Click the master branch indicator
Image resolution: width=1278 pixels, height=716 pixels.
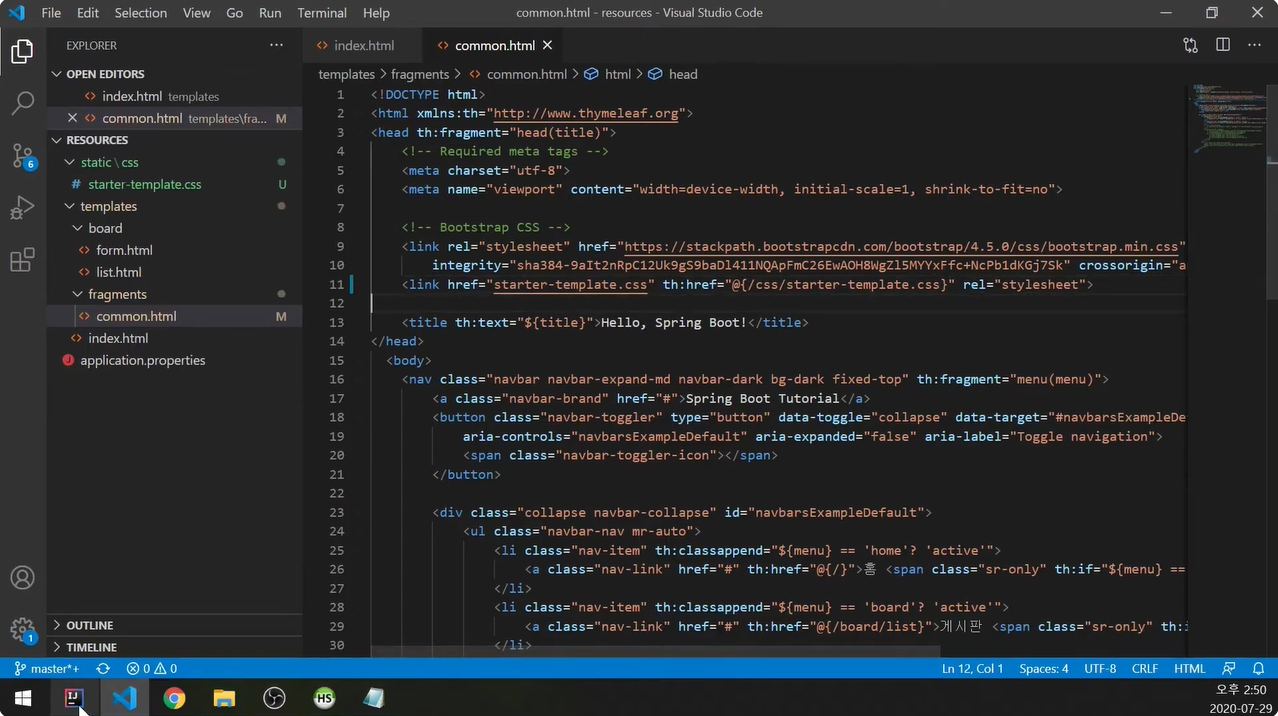pos(47,668)
